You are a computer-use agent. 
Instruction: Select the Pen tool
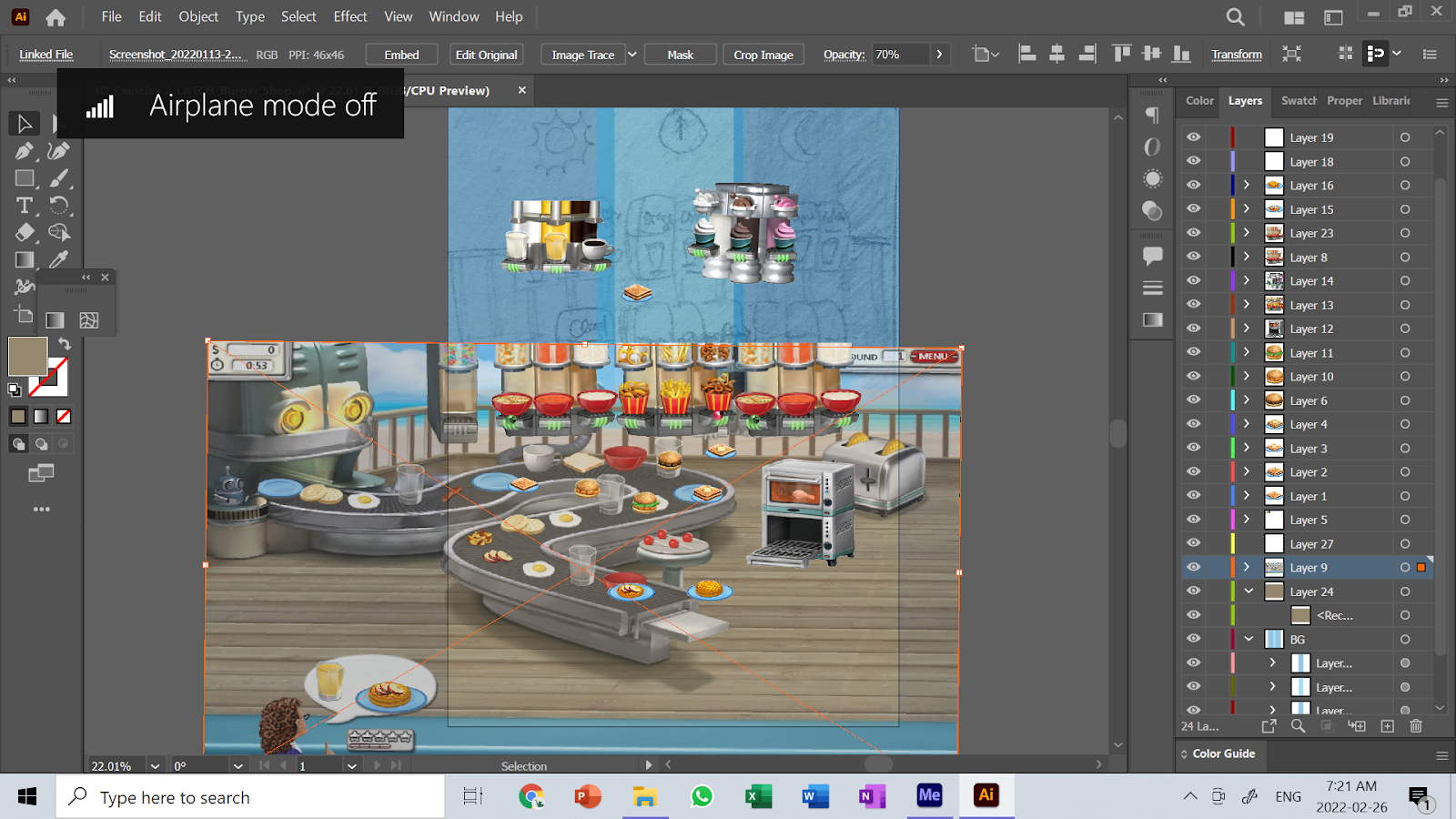(25, 151)
